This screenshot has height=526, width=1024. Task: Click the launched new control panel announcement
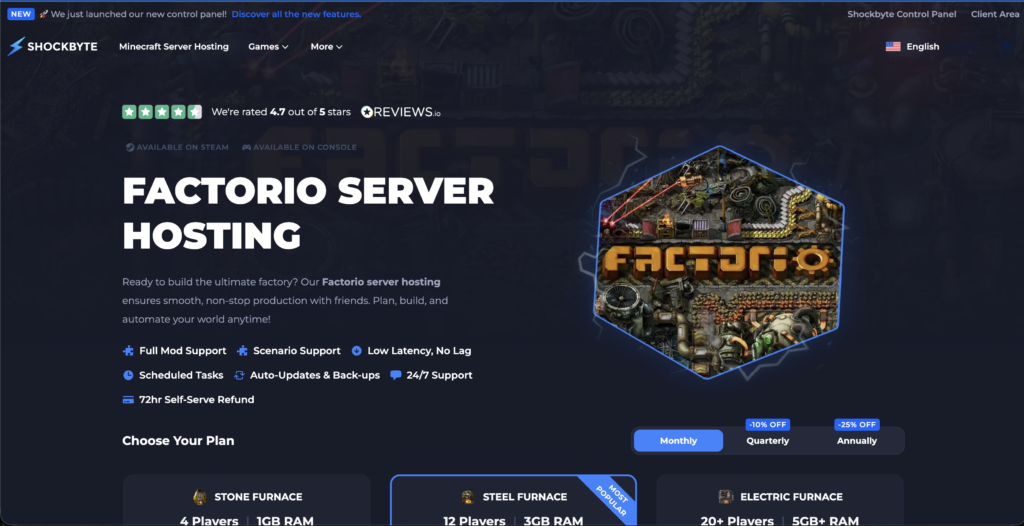coord(138,14)
